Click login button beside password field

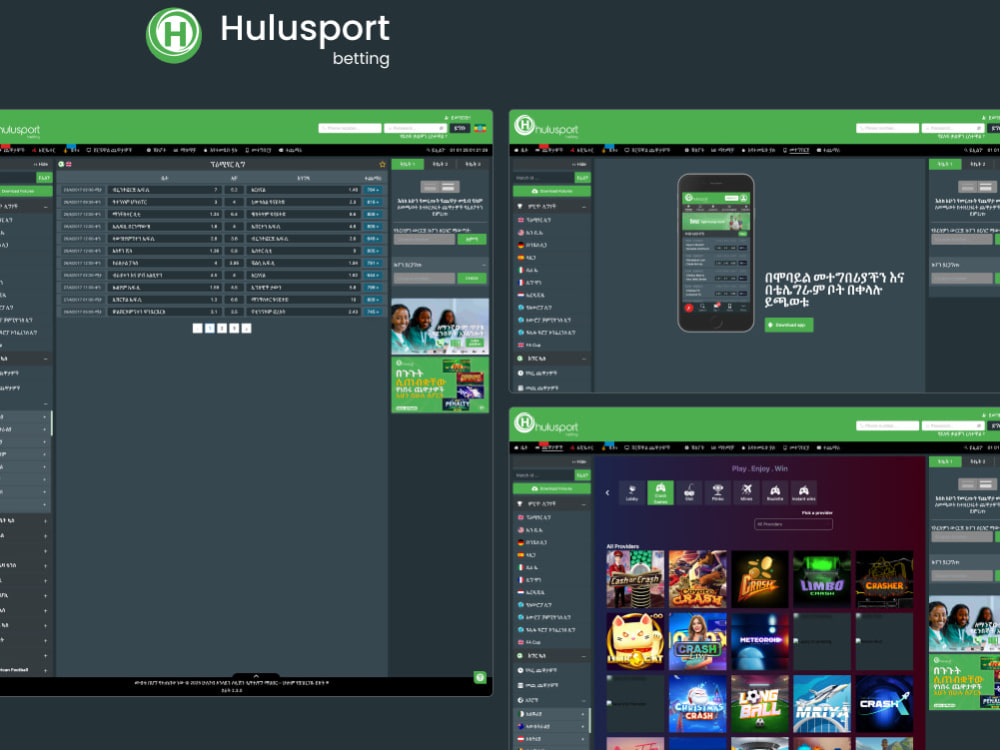(459, 128)
